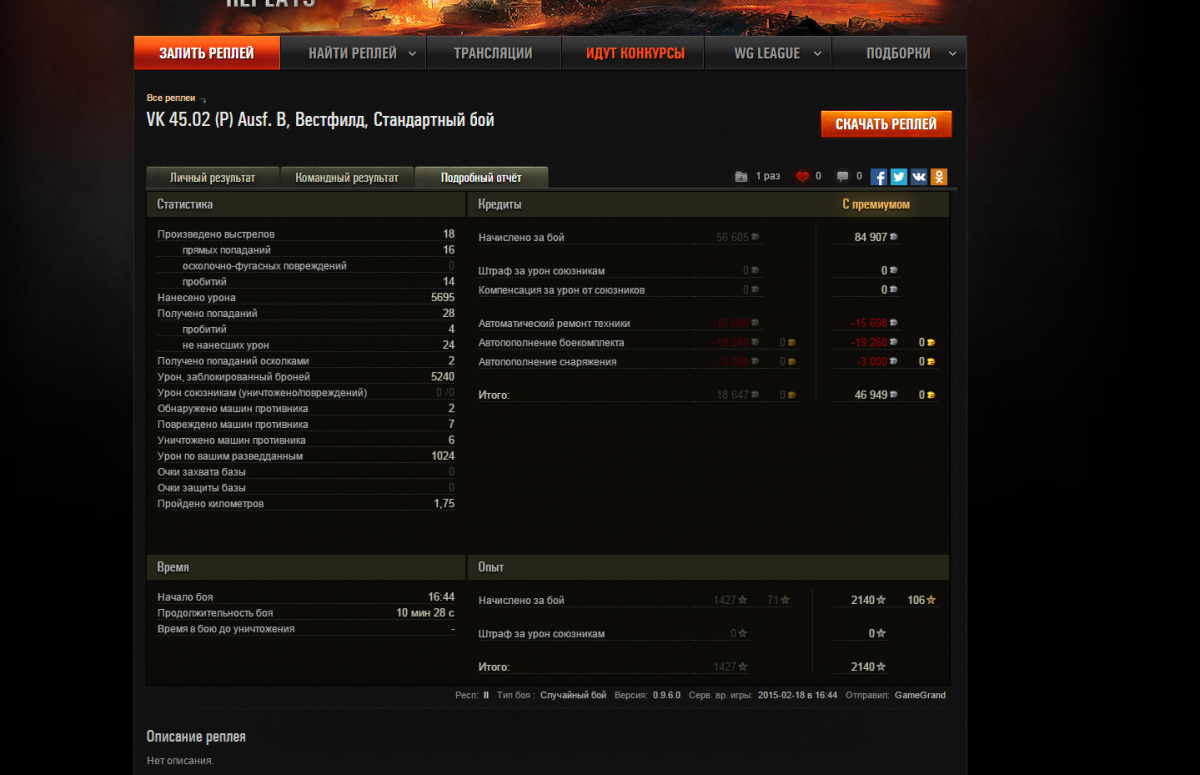Click the Урон по вашим разведданным row
Image resolution: width=1200 pixels, height=775 pixels.
(306, 456)
